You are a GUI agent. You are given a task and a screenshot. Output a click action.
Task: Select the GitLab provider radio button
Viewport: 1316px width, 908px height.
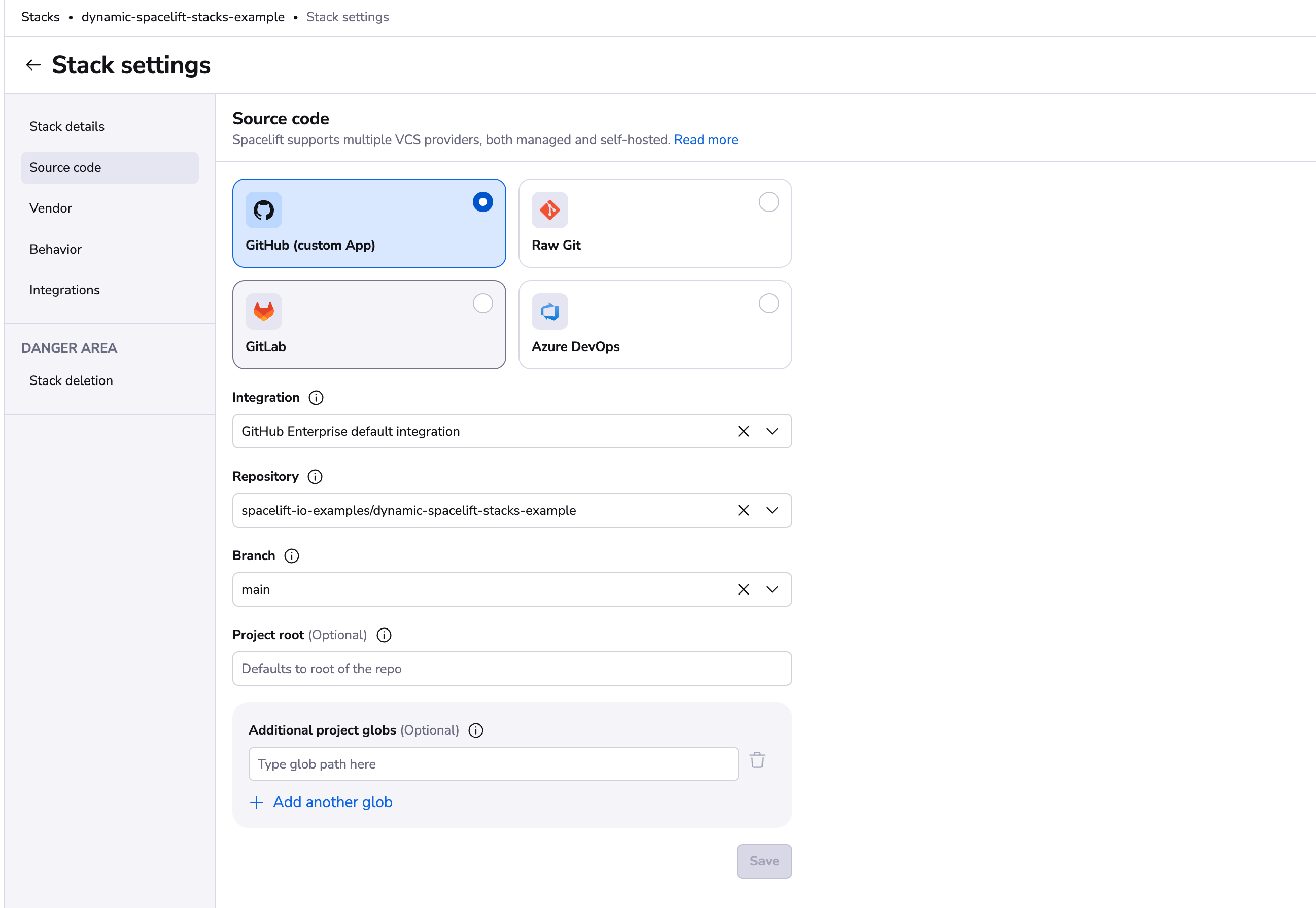pyautogui.click(x=482, y=304)
